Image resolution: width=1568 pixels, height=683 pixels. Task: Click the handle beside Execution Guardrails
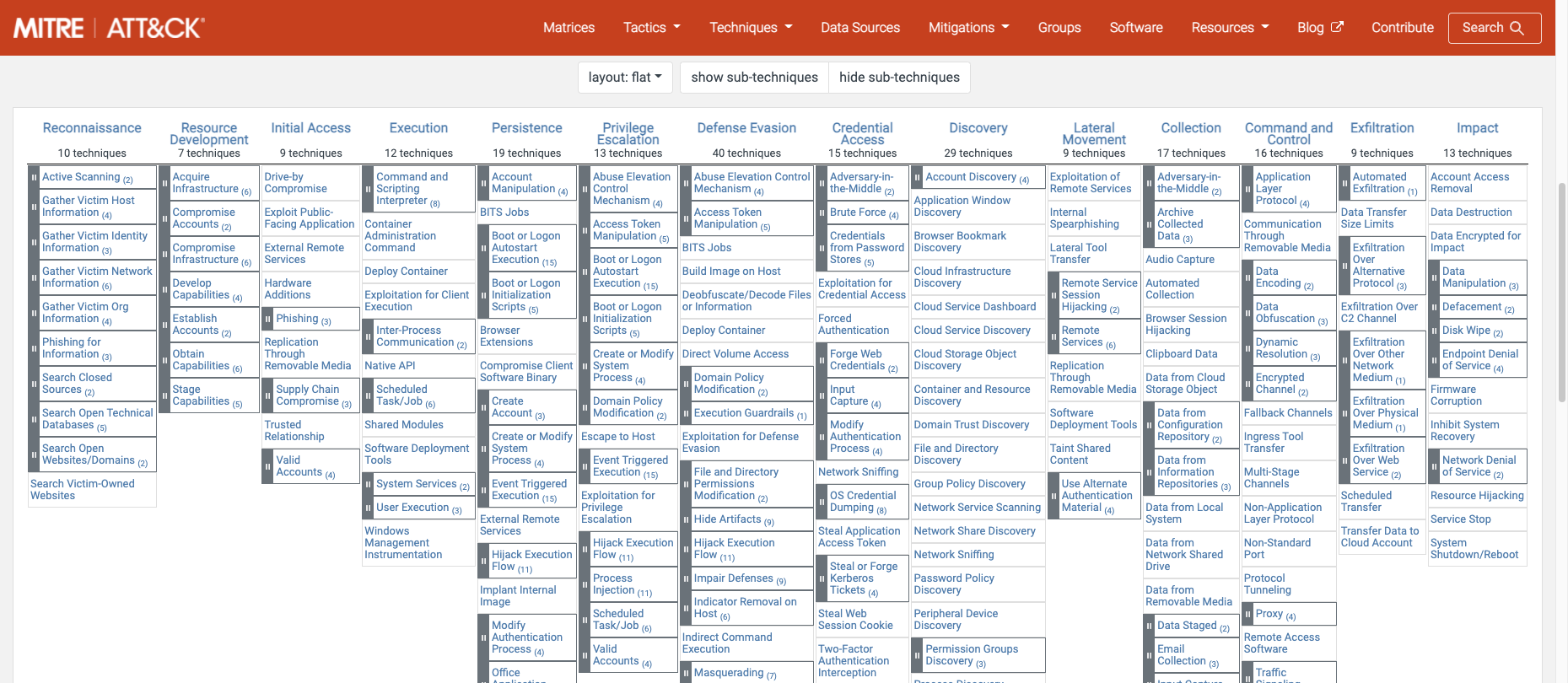point(686,413)
